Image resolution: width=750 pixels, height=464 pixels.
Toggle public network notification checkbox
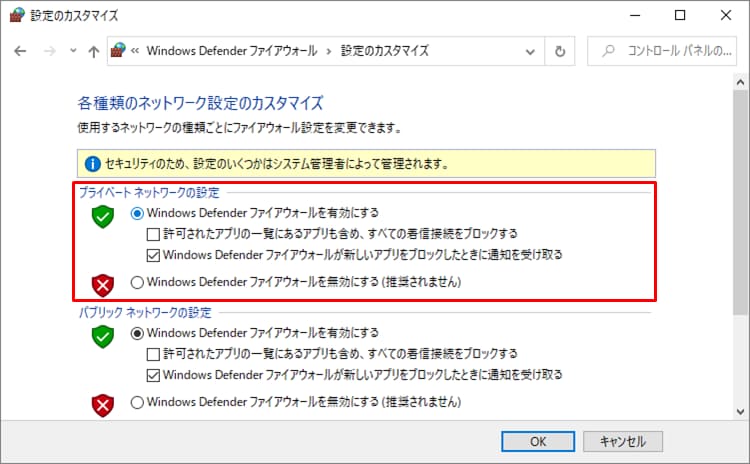153,375
